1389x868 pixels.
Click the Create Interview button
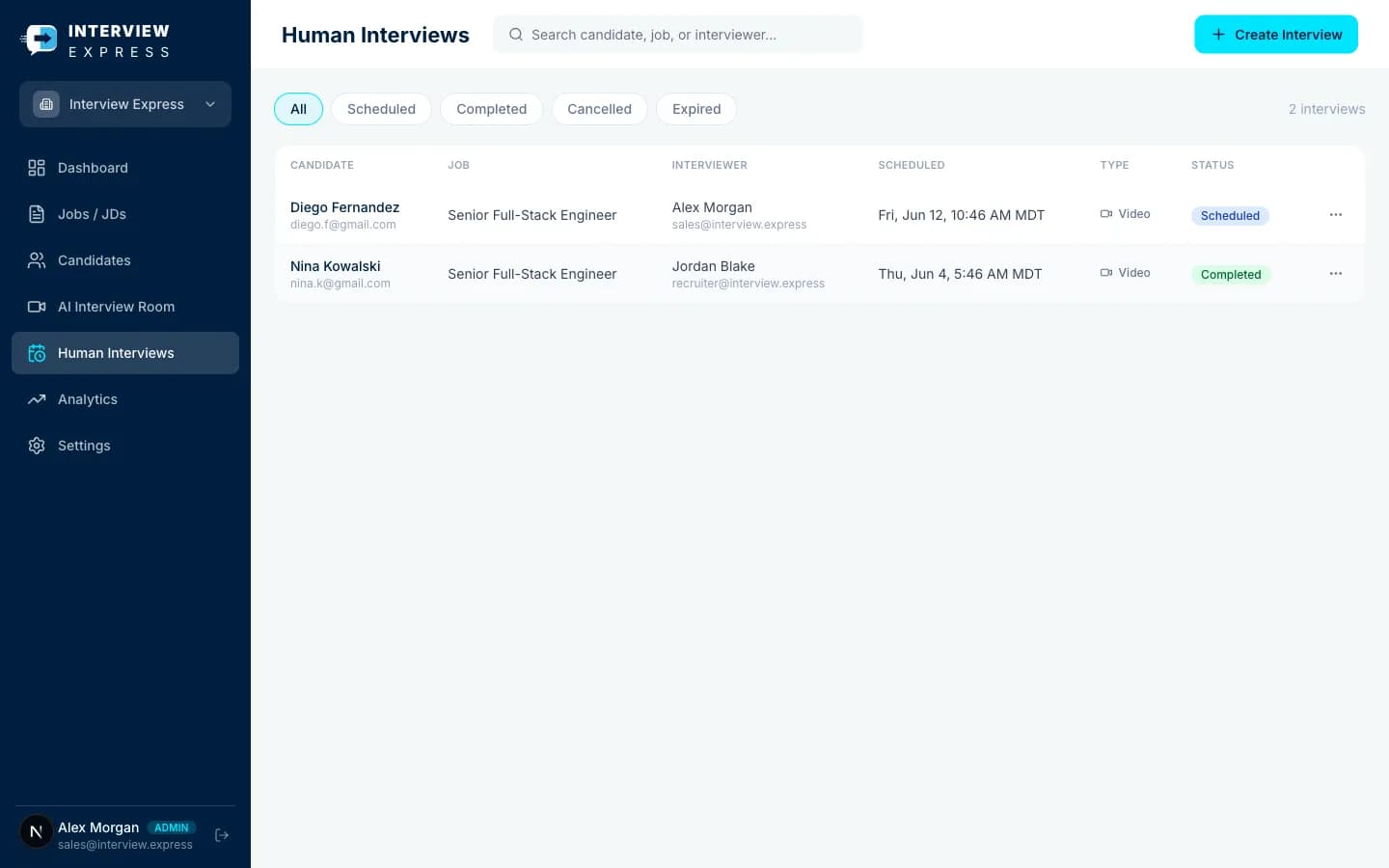coord(1275,35)
